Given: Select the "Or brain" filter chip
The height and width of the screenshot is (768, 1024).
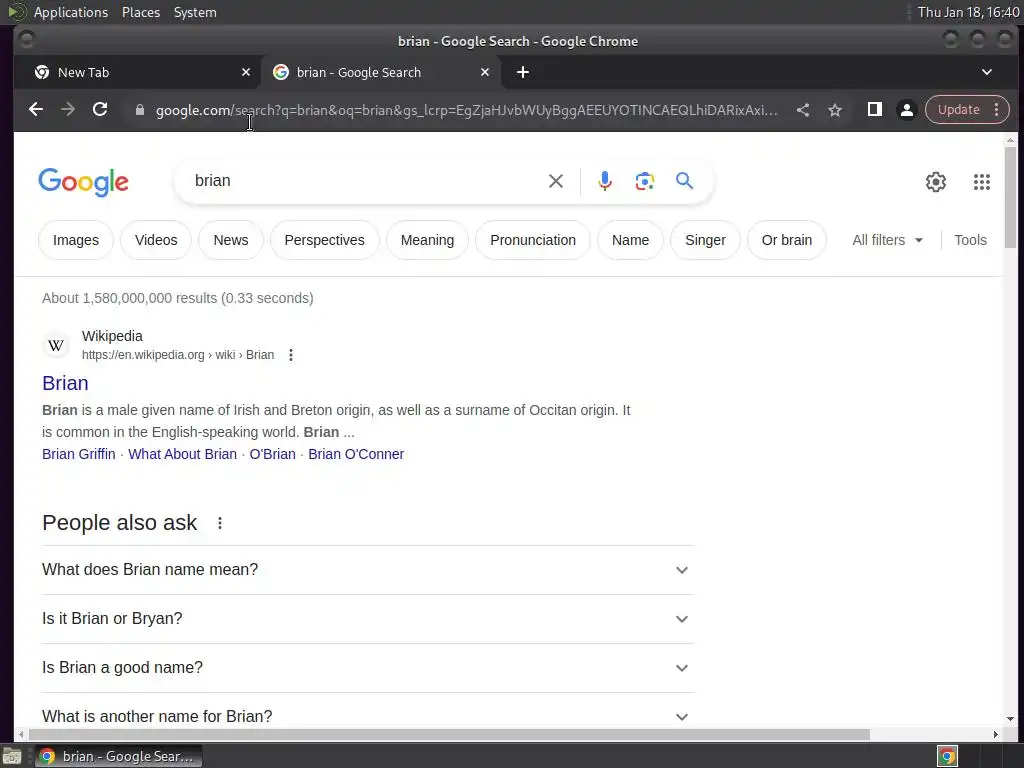Looking at the screenshot, I should (787, 240).
